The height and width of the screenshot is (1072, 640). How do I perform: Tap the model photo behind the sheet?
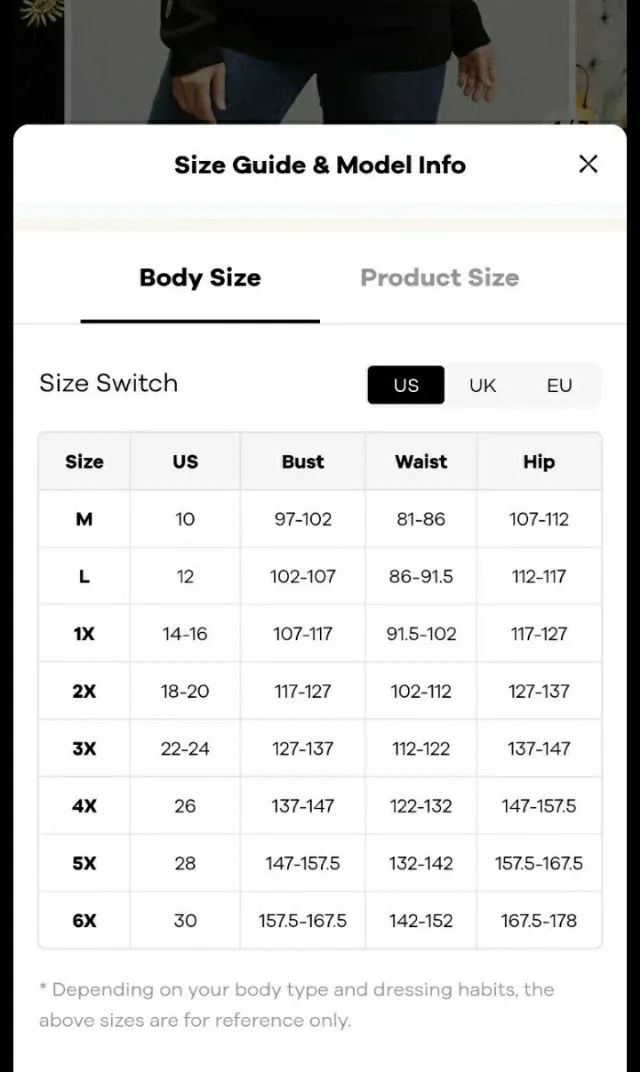(x=321, y=62)
